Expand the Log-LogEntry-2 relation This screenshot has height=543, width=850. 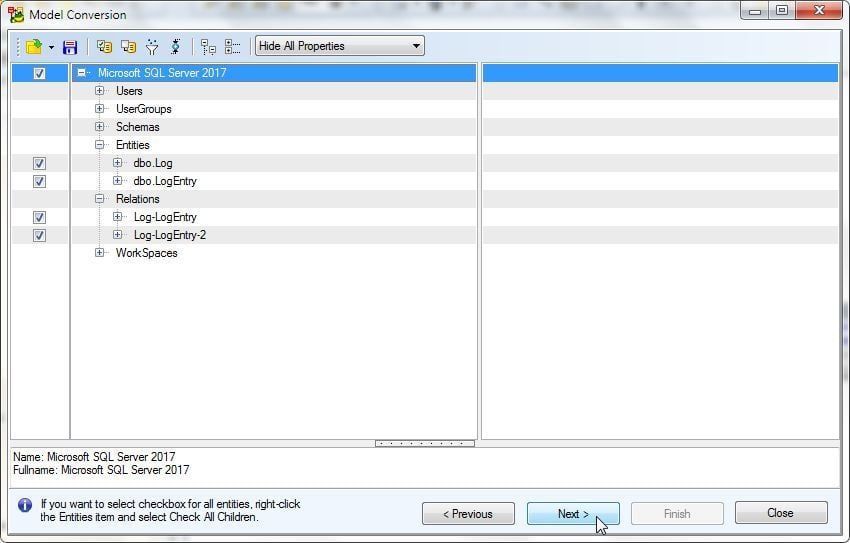[117, 235]
